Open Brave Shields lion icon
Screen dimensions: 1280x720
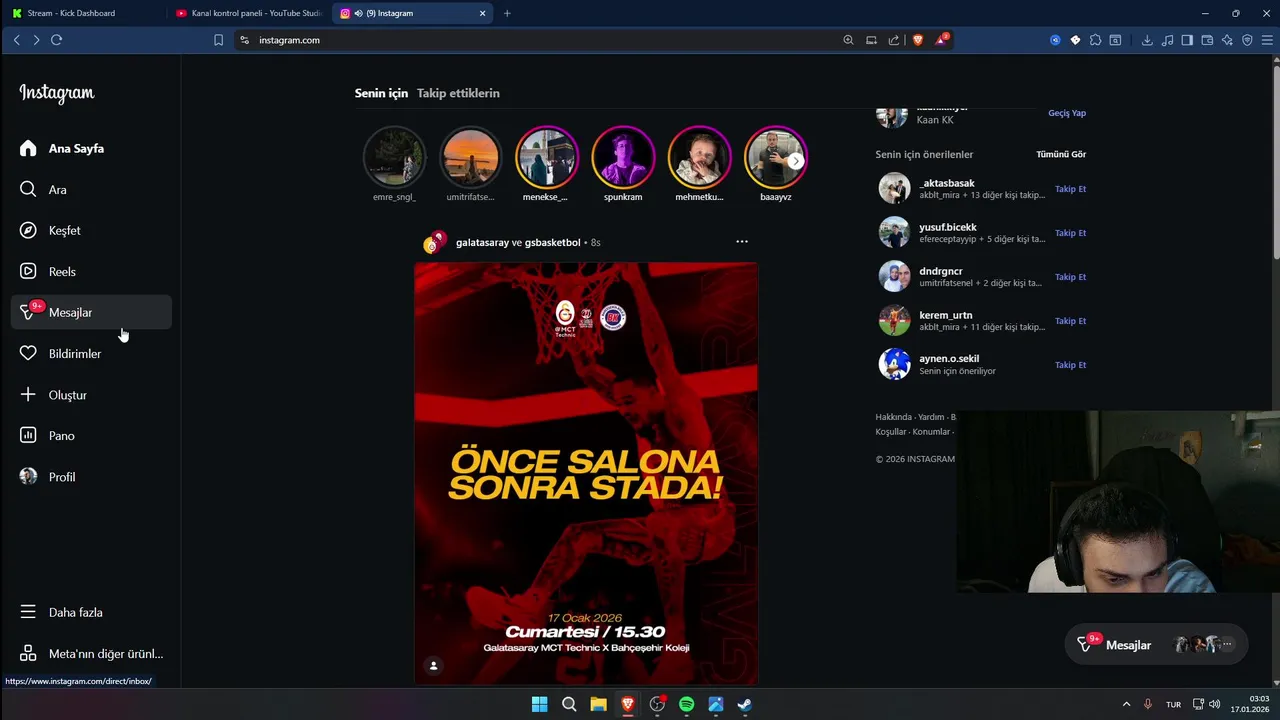(x=918, y=40)
